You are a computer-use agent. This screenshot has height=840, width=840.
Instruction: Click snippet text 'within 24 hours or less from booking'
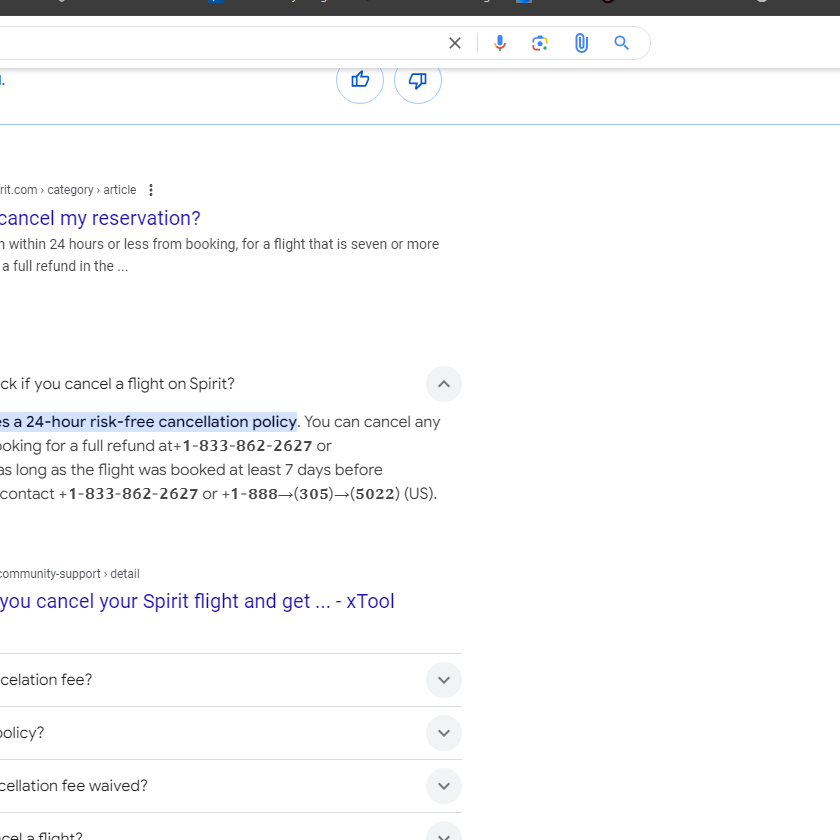[123, 244]
